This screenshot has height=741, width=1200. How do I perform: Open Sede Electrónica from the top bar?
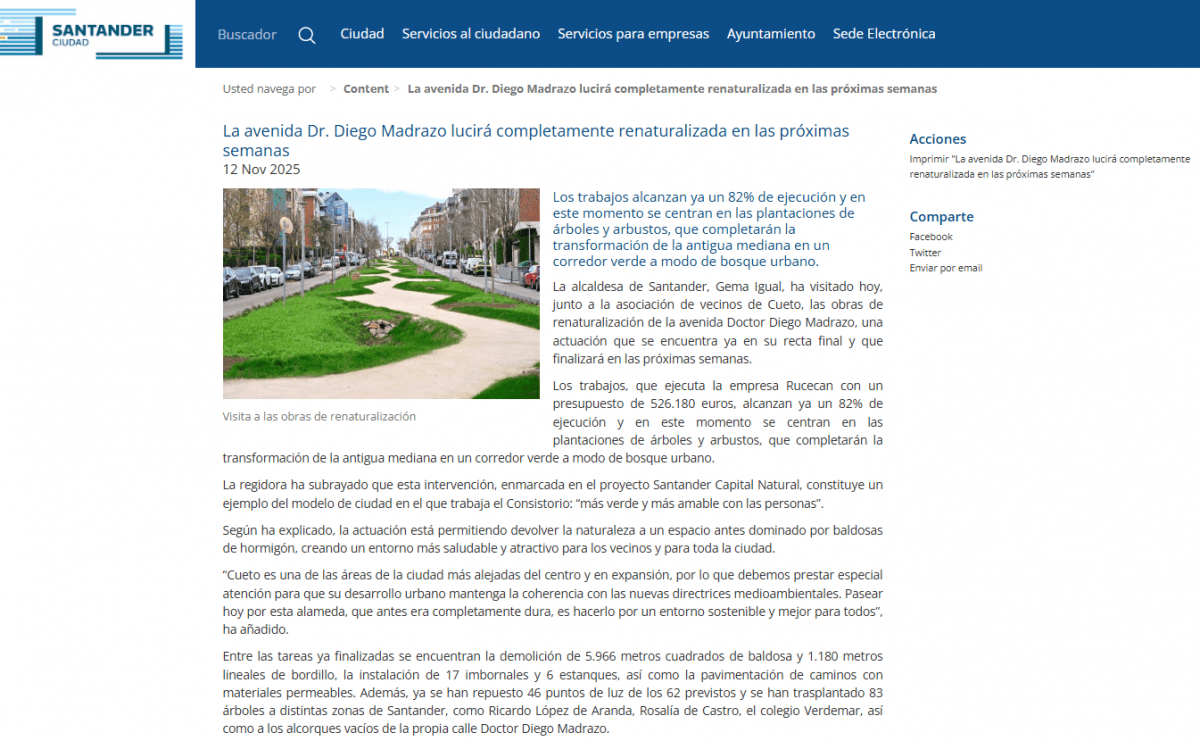[x=884, y=34]
